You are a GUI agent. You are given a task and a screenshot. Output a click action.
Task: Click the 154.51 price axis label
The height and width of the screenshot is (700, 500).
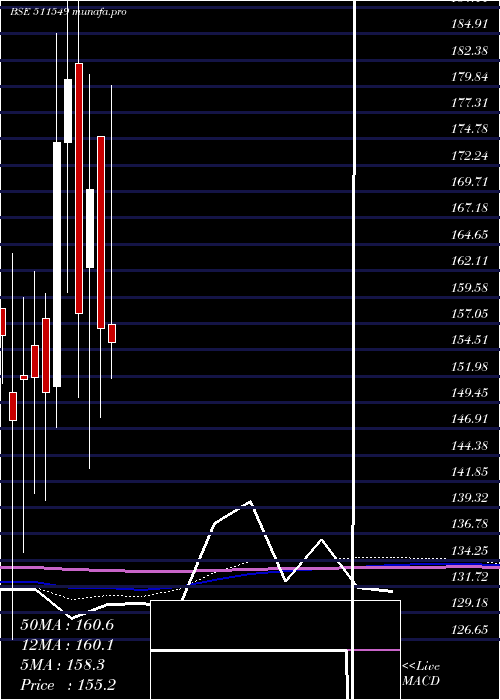470,340
